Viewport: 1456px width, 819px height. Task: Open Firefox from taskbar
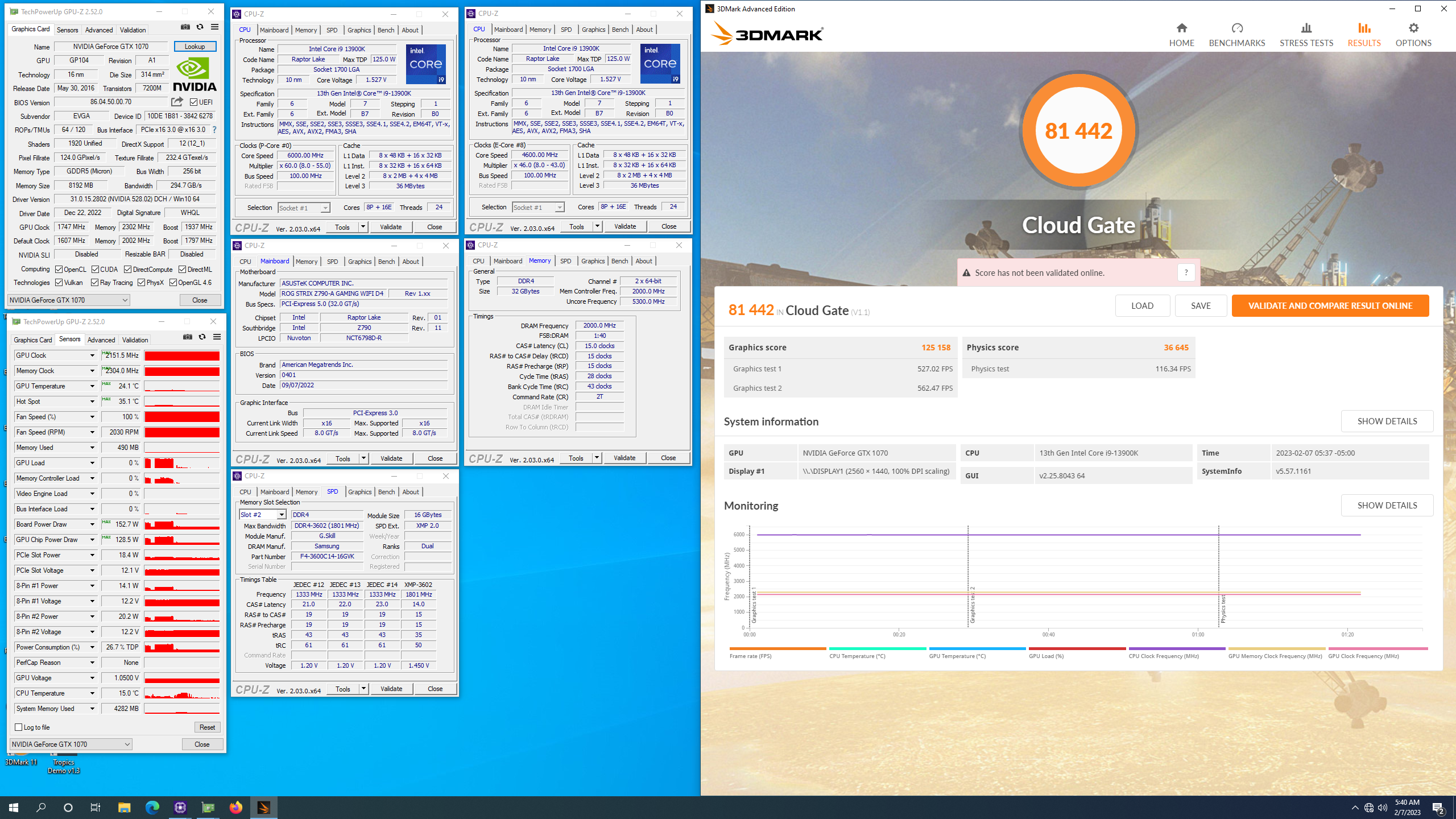click(x=235, y=807)
